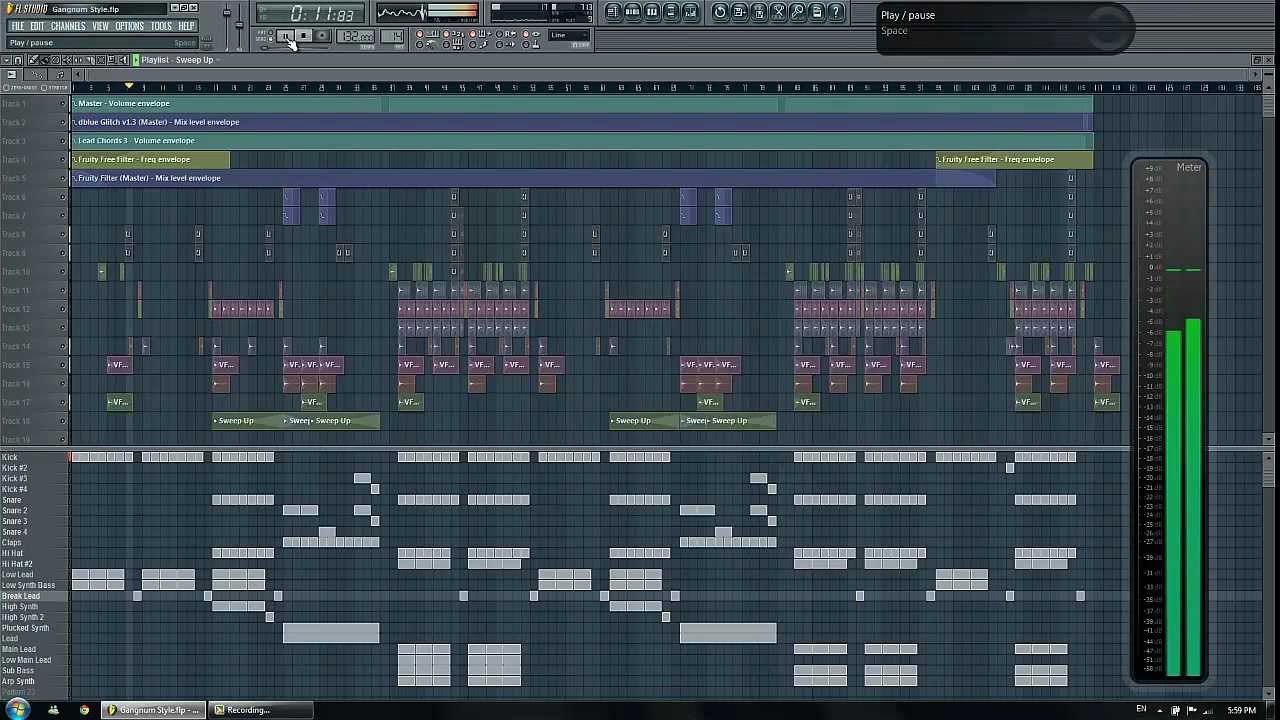Viewport: 1280px width, 720px height.
Task: Open the Step sequencer shortcut icon
Action: [x=632, y=12]
